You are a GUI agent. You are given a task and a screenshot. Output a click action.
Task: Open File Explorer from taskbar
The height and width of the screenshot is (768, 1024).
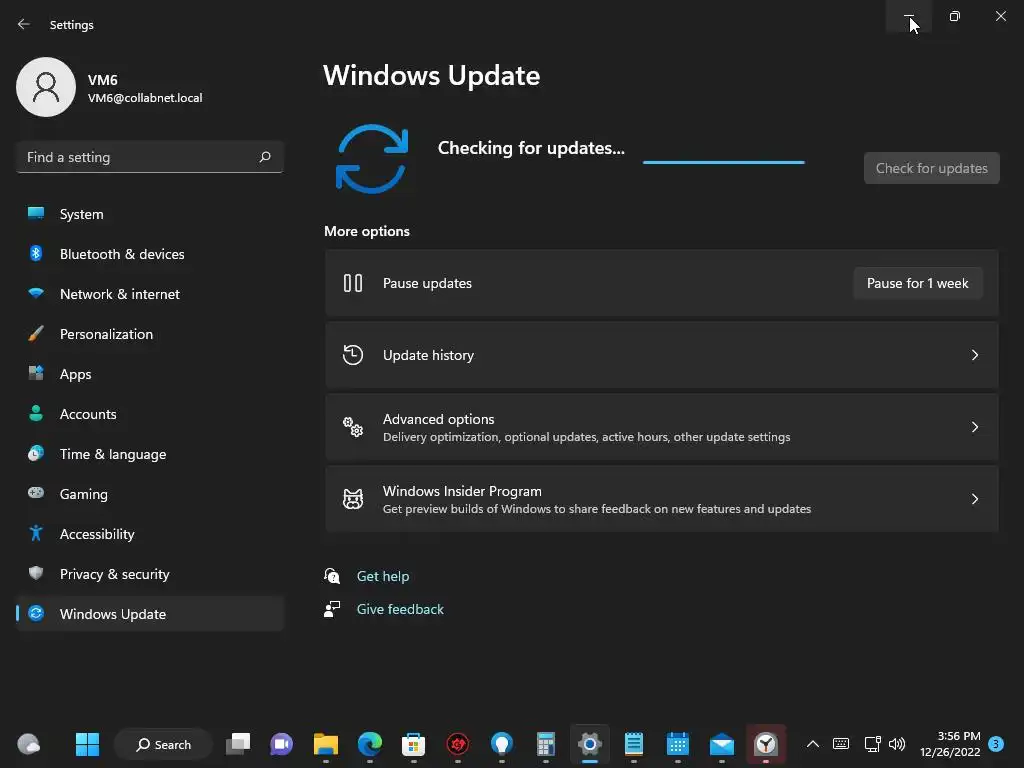325,744
